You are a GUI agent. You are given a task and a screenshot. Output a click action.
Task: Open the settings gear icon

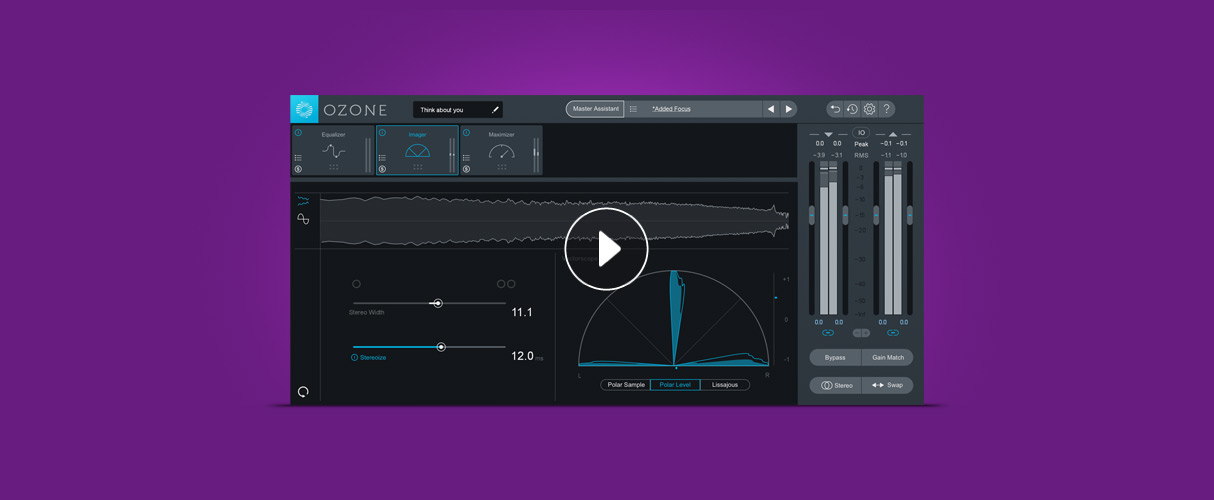(869, 109)
